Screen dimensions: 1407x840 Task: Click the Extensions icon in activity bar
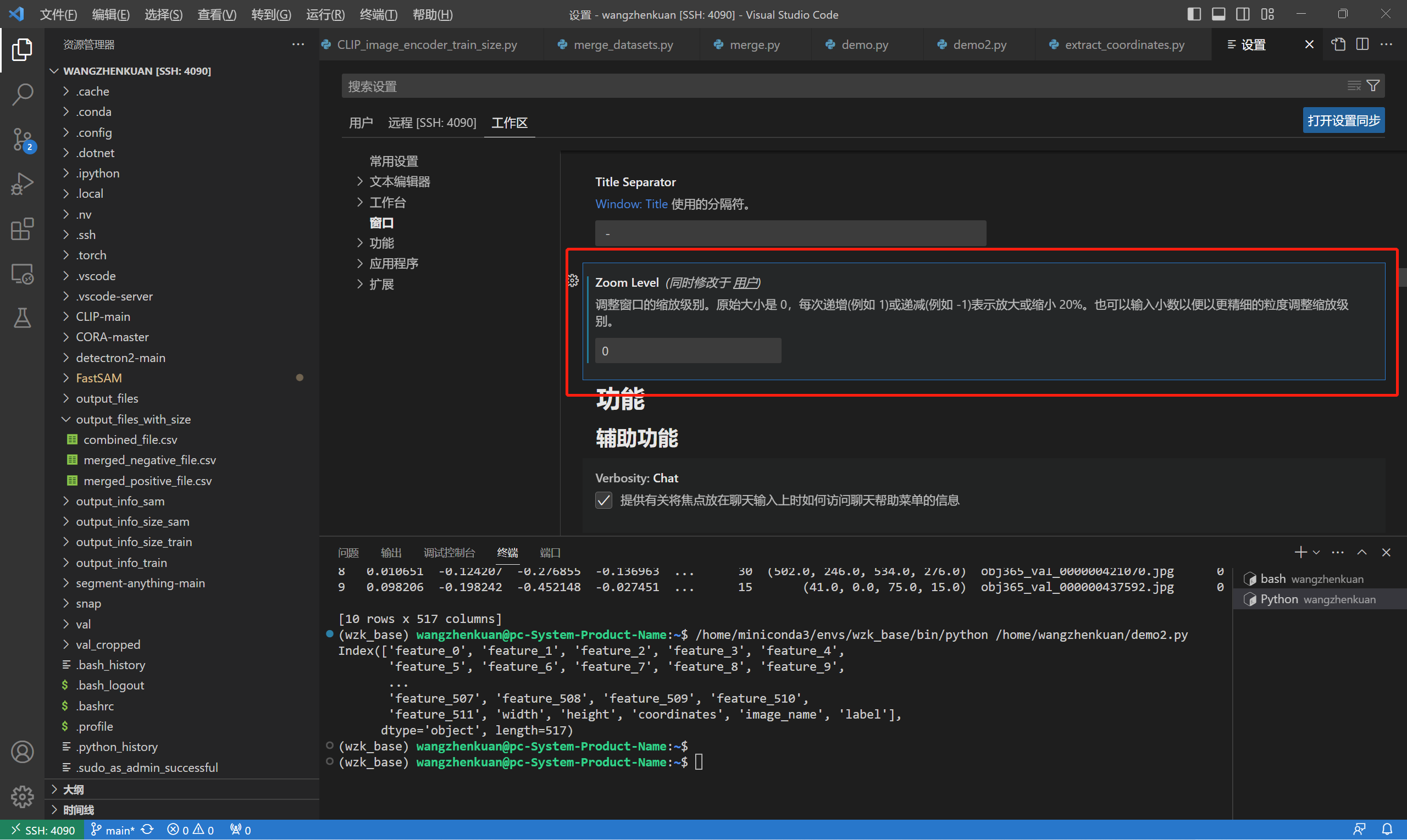pos(22,228)
